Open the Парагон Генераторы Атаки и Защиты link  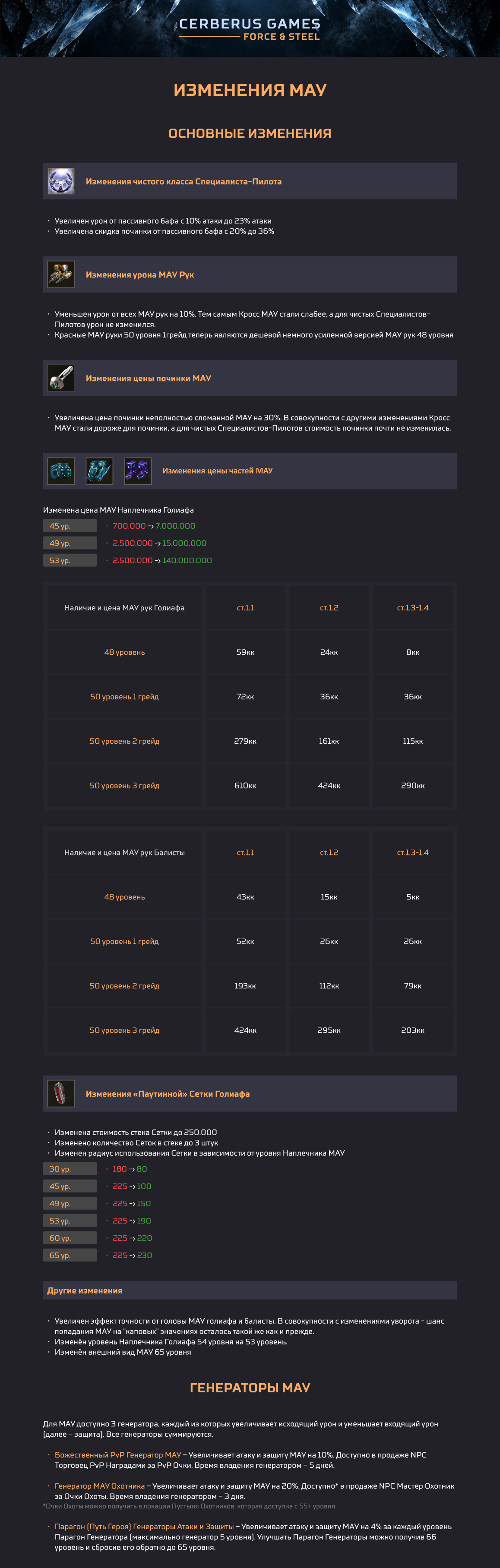click(x=144, y=1526)
